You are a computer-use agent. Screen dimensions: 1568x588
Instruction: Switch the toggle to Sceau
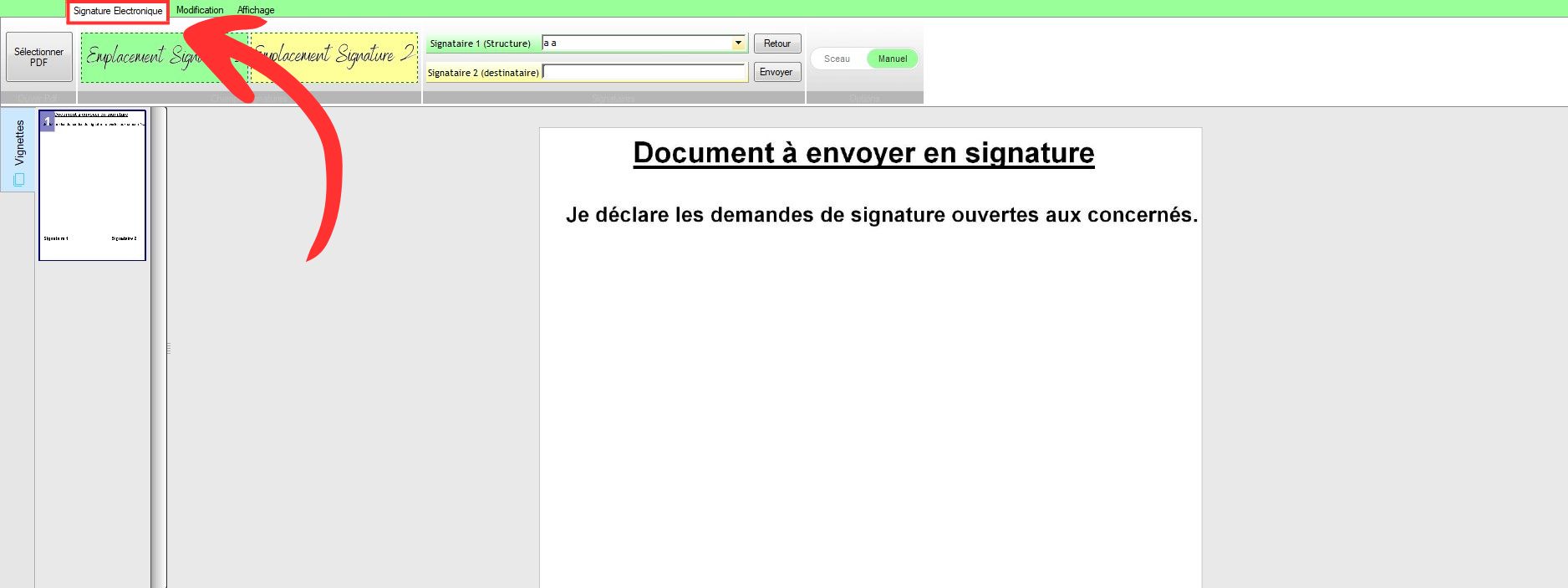[x=837, y=59]
